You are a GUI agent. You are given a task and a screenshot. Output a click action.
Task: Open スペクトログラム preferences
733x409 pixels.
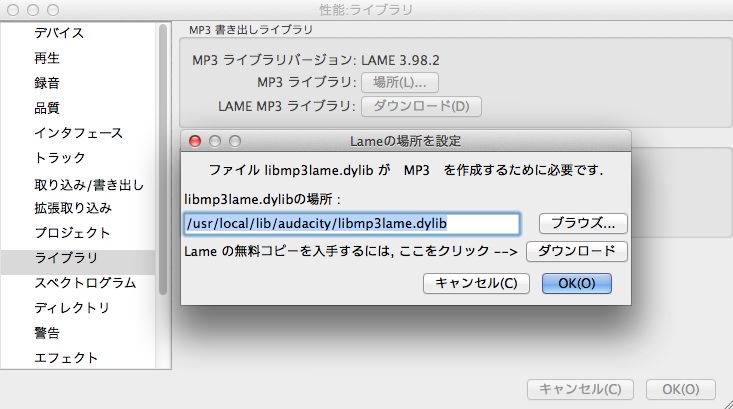[85, 283]
